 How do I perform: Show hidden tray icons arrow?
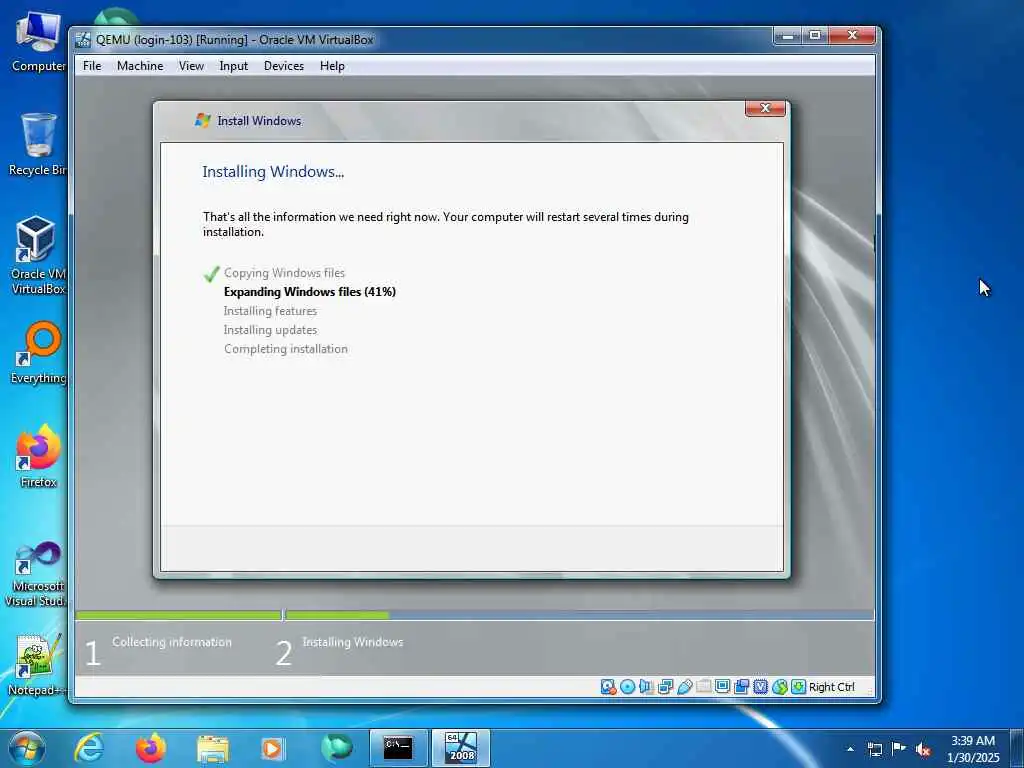click(850, 749)
